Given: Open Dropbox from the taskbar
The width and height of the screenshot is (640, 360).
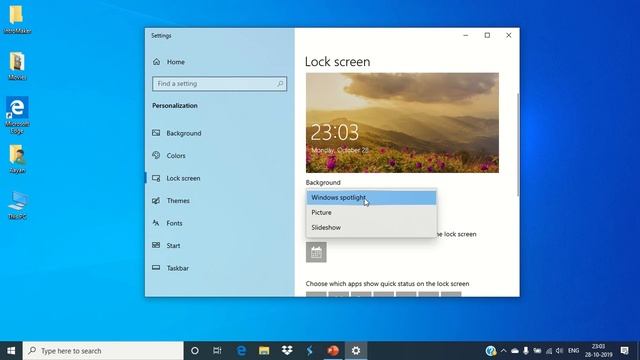Looking at the screenshot, I should (287, 351).
